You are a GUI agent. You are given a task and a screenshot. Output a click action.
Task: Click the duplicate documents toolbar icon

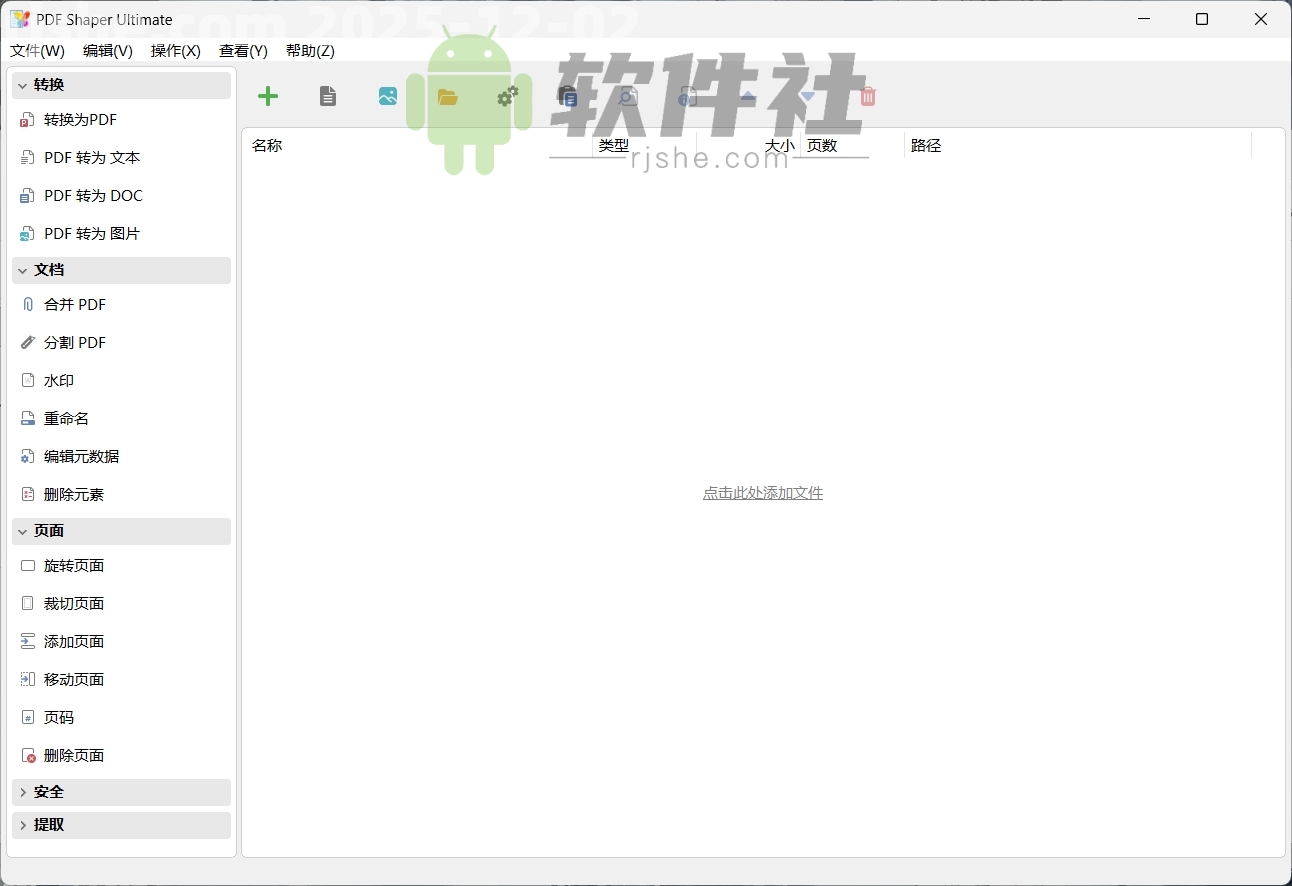(568, 96)
